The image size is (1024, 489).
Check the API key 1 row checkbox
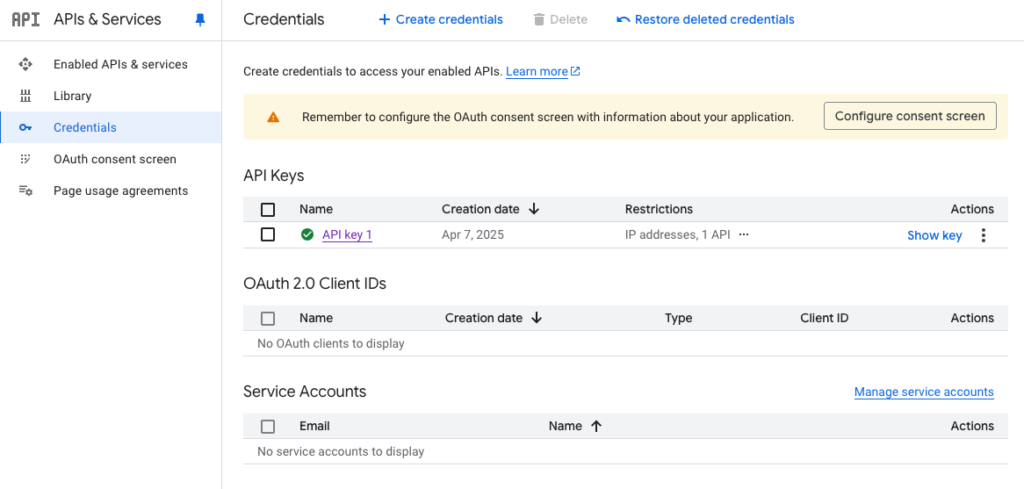click(268, 234)
